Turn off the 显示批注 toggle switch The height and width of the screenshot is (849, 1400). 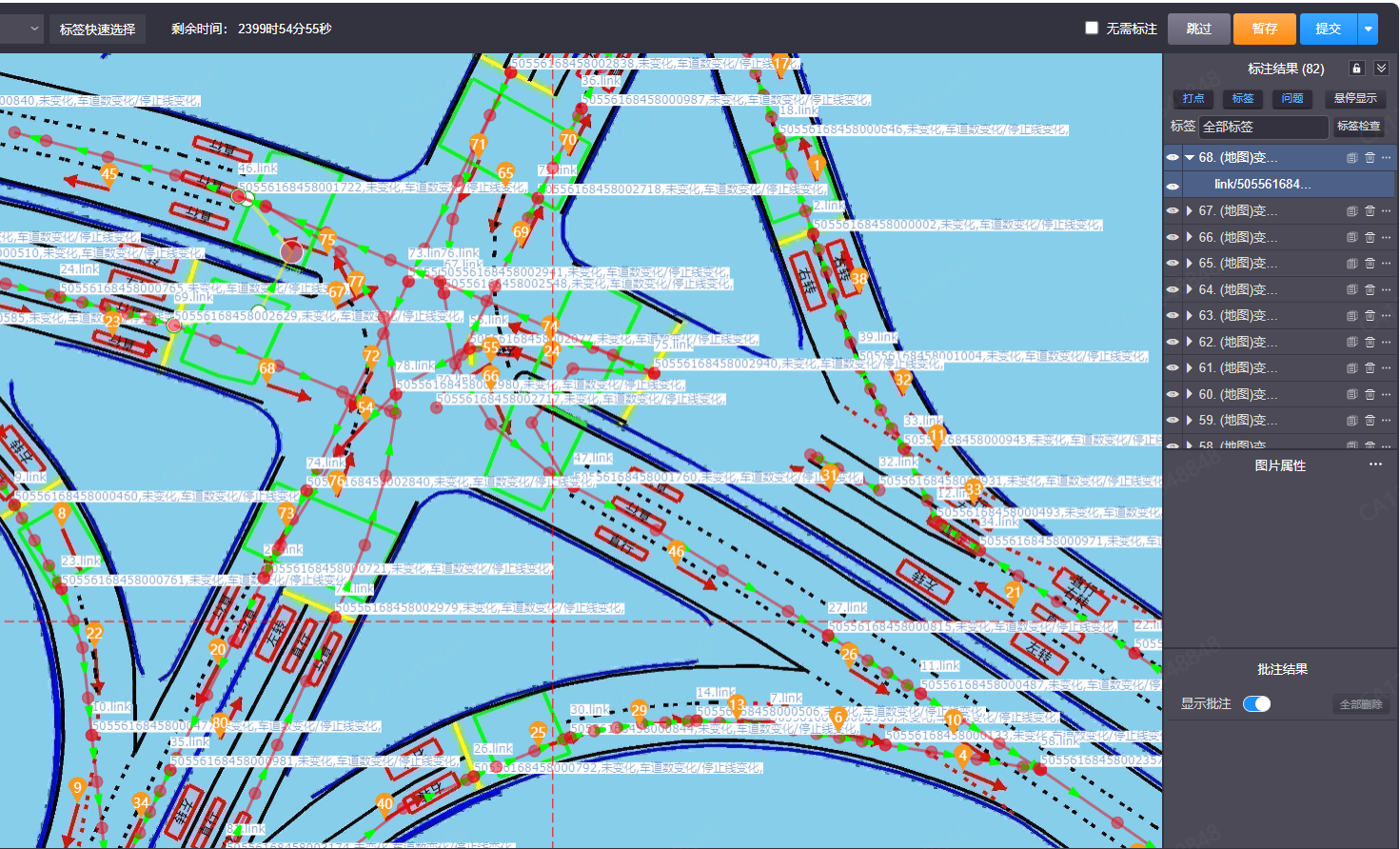pos(1256,704)
